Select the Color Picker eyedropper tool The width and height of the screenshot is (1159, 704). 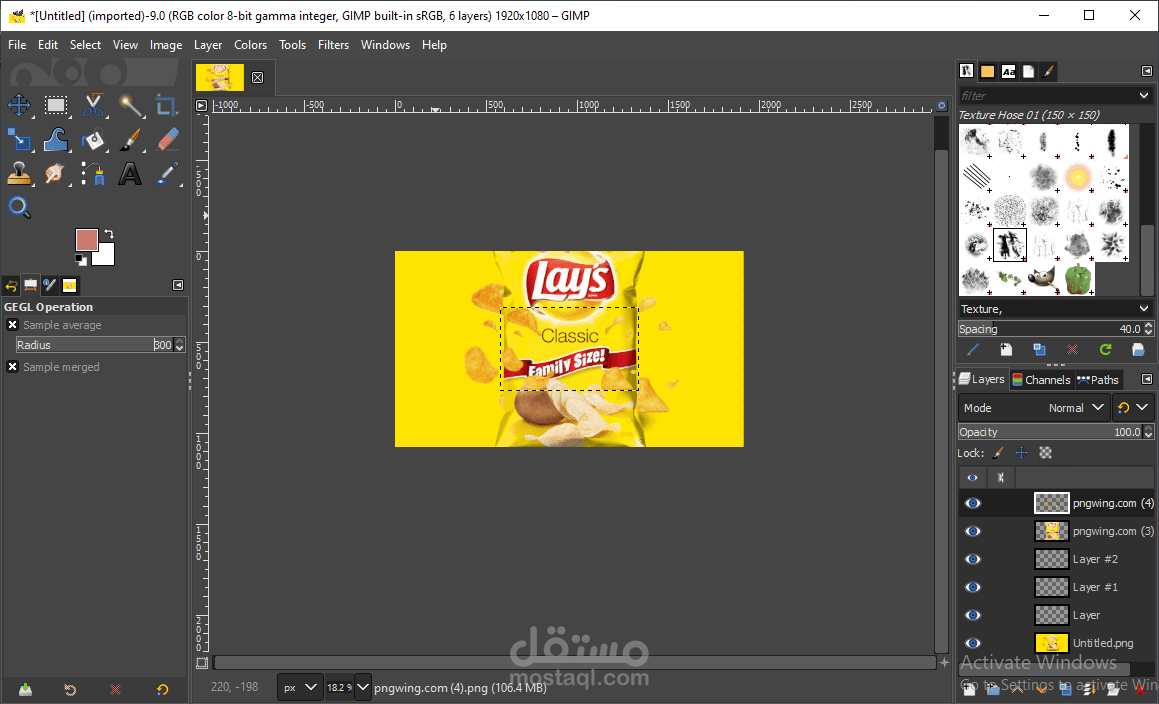pos(168,174)
